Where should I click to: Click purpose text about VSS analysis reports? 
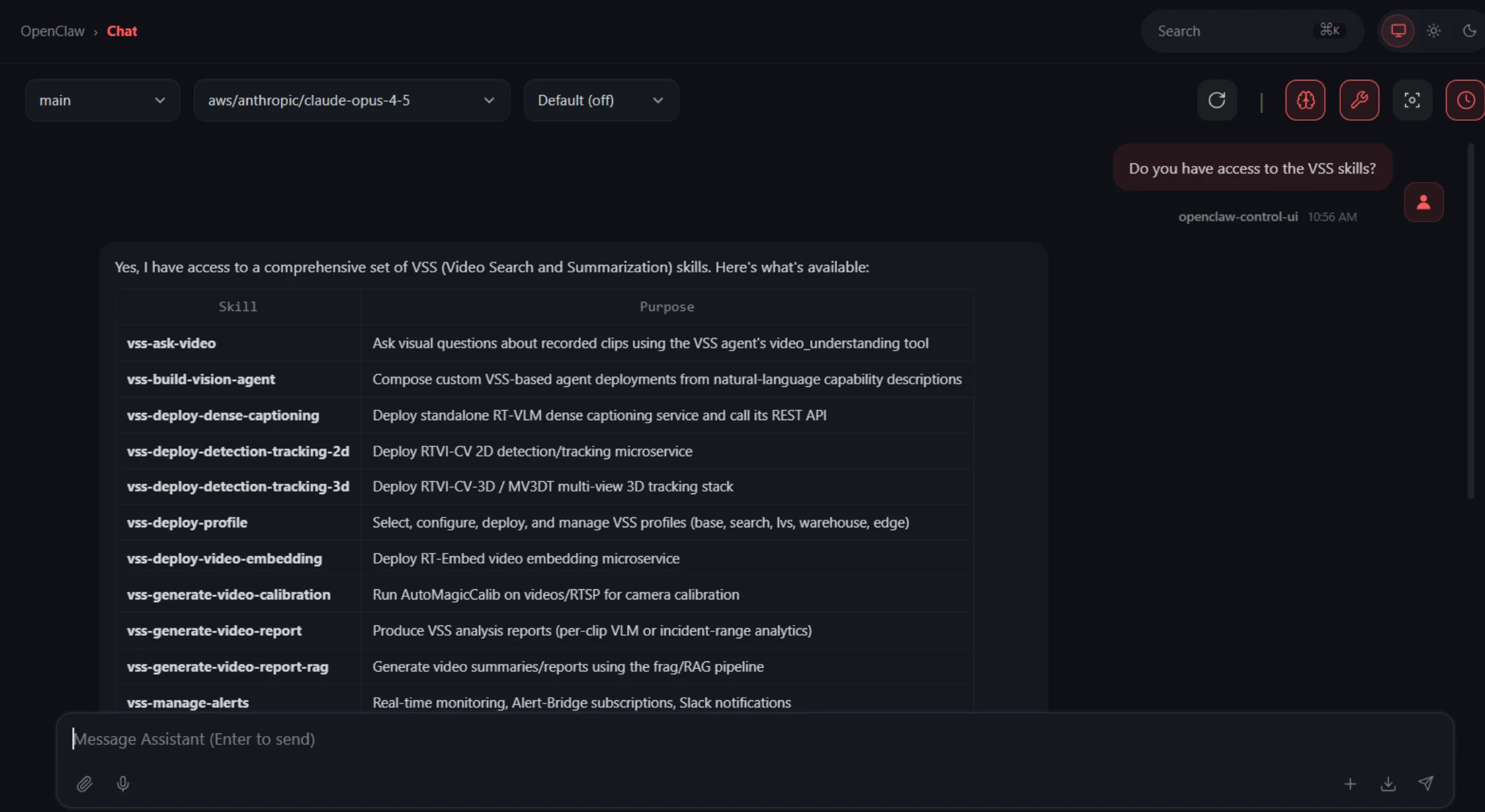pos(592,631)
